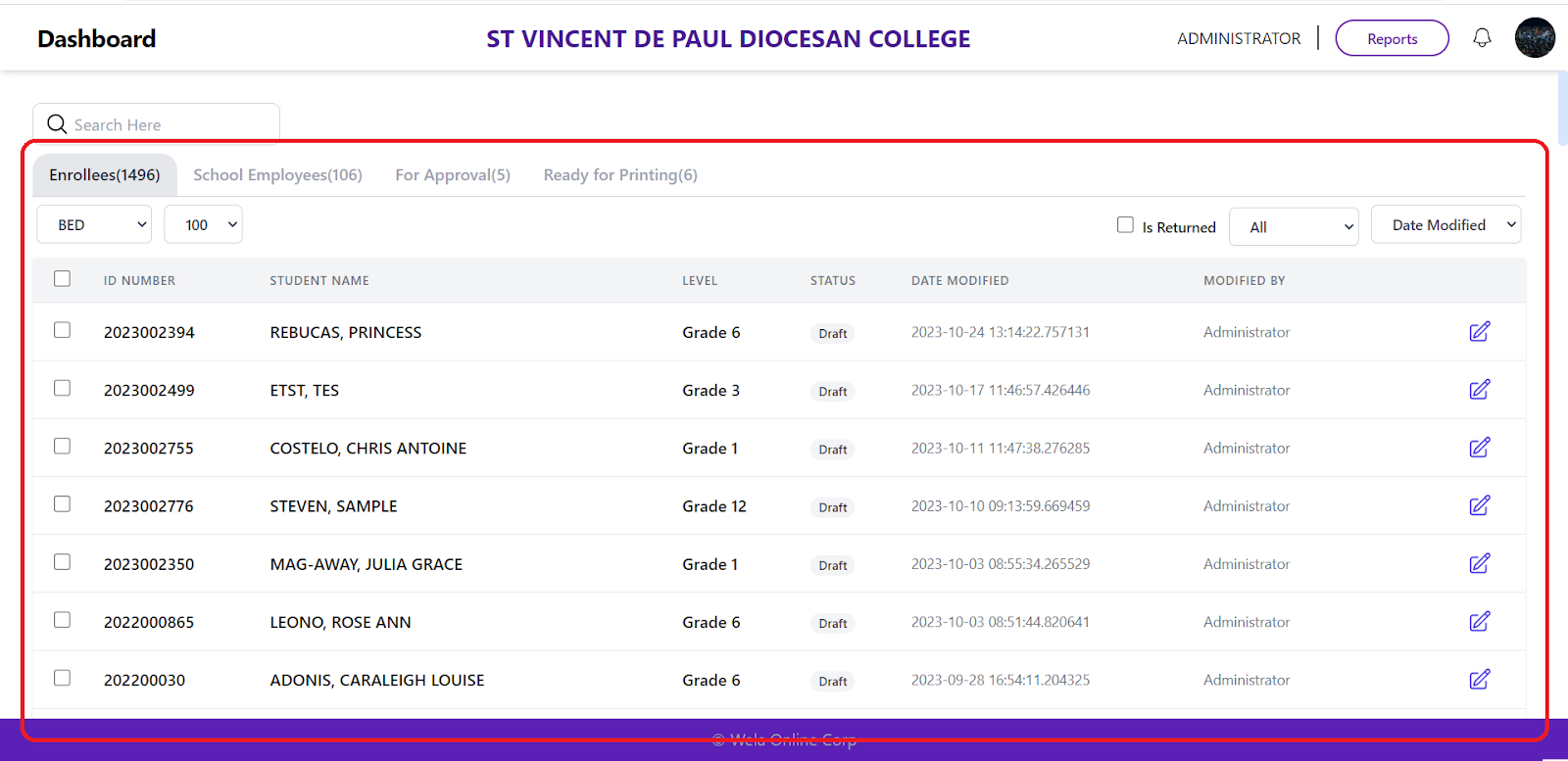Click the Reports button
This screenshot has height=761, width=1568.
click(x=1392, y=38)
